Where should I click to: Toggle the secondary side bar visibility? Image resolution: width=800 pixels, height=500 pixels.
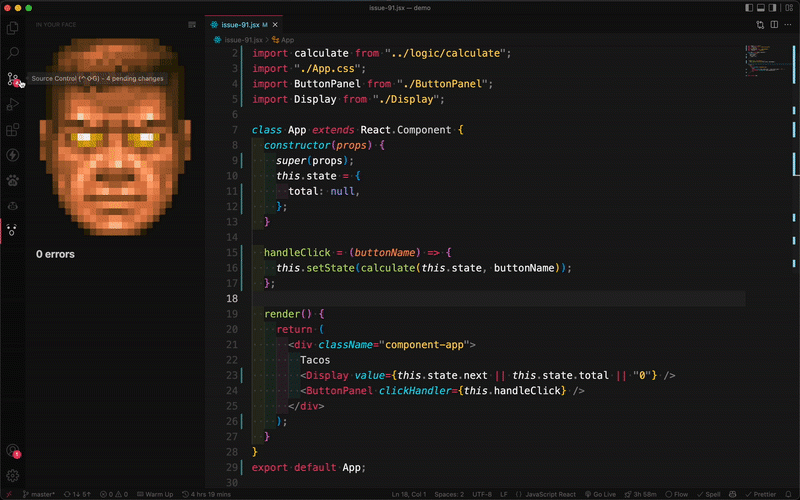(x=772, y=8)
